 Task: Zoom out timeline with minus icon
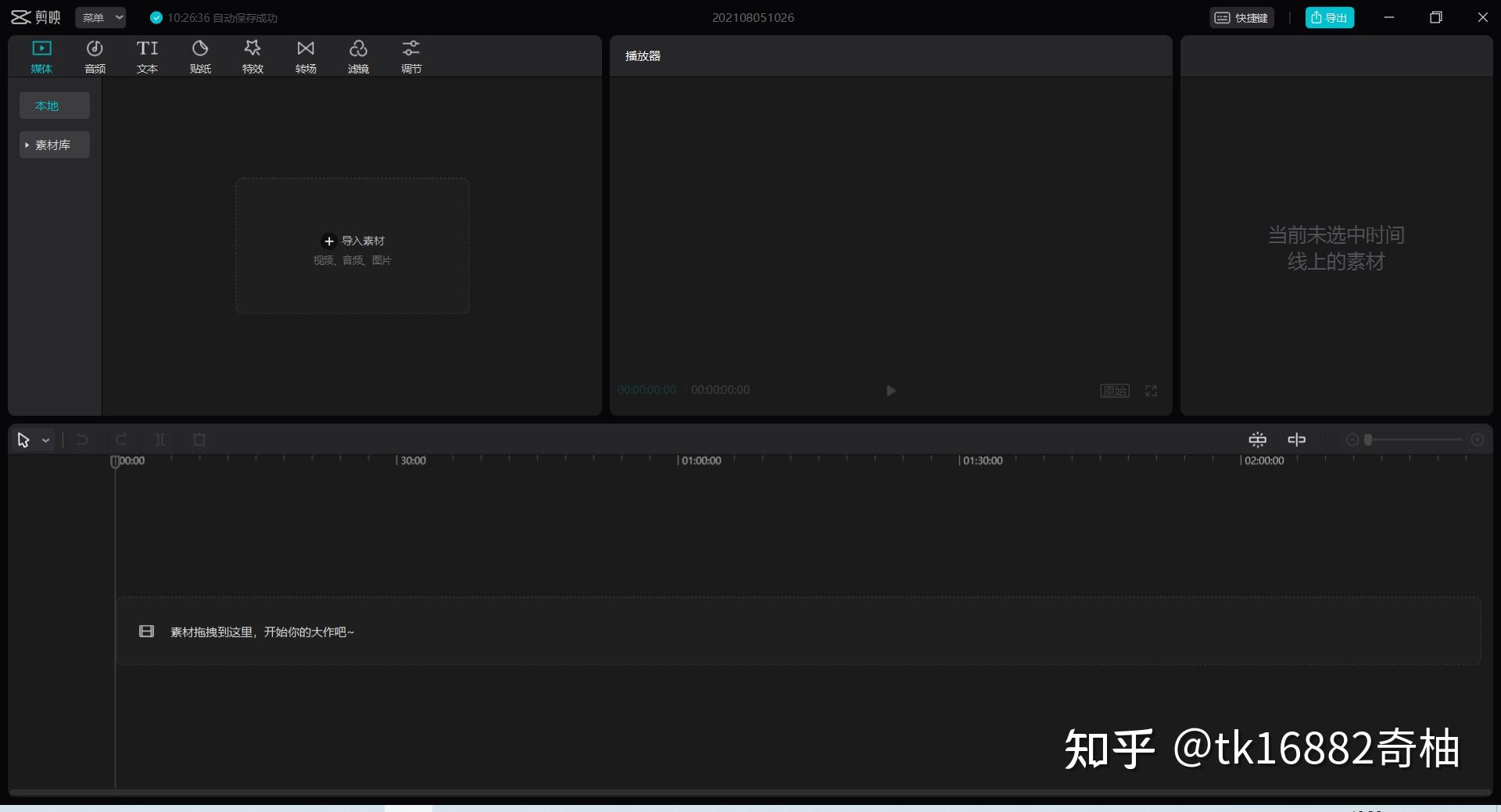(1352, 440)
